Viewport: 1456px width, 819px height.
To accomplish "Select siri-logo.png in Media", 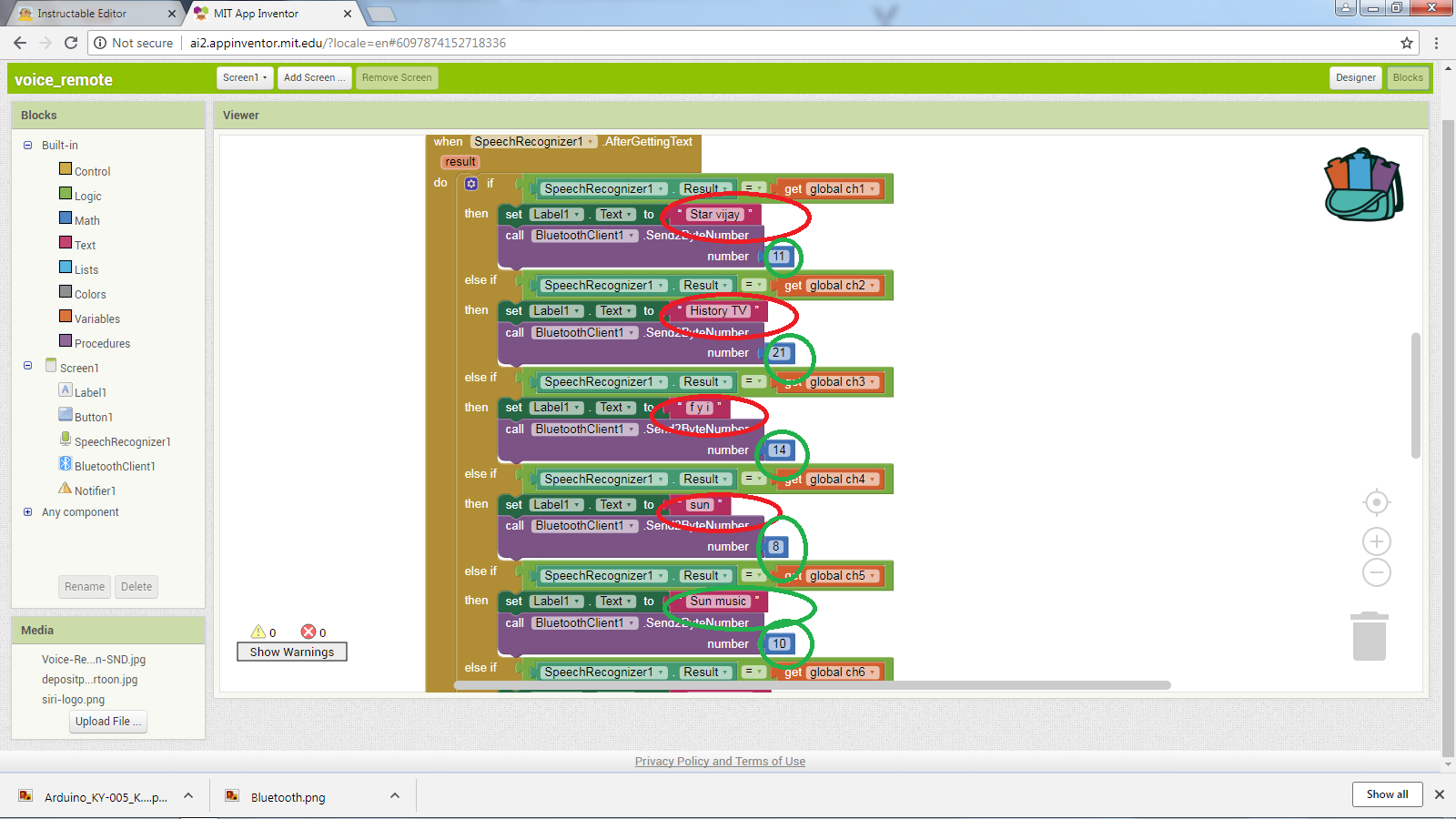I will pyautogui.click(x=73, y=700).
